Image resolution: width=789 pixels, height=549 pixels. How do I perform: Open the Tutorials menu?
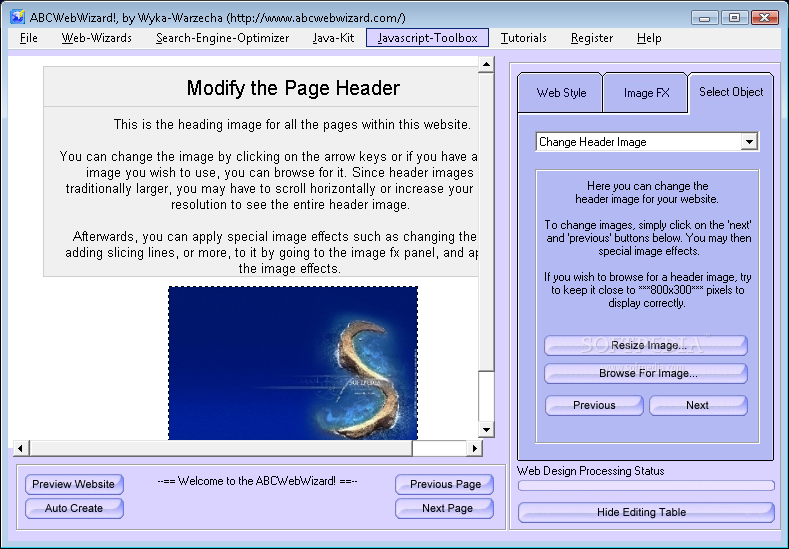[523, 38]
